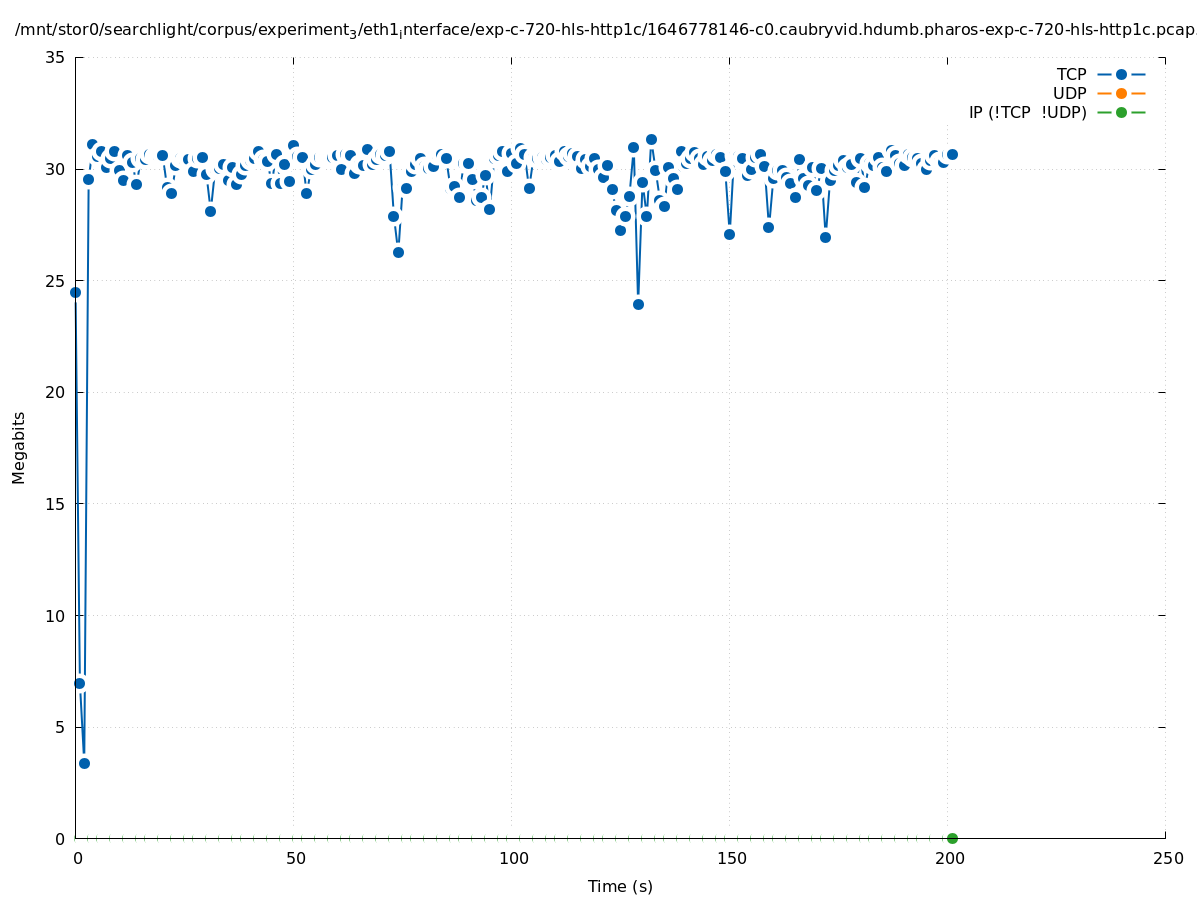1197x900 pixels.
Task: Click the last TCP data point near 201 seconds
Action: tap(952, 154)
